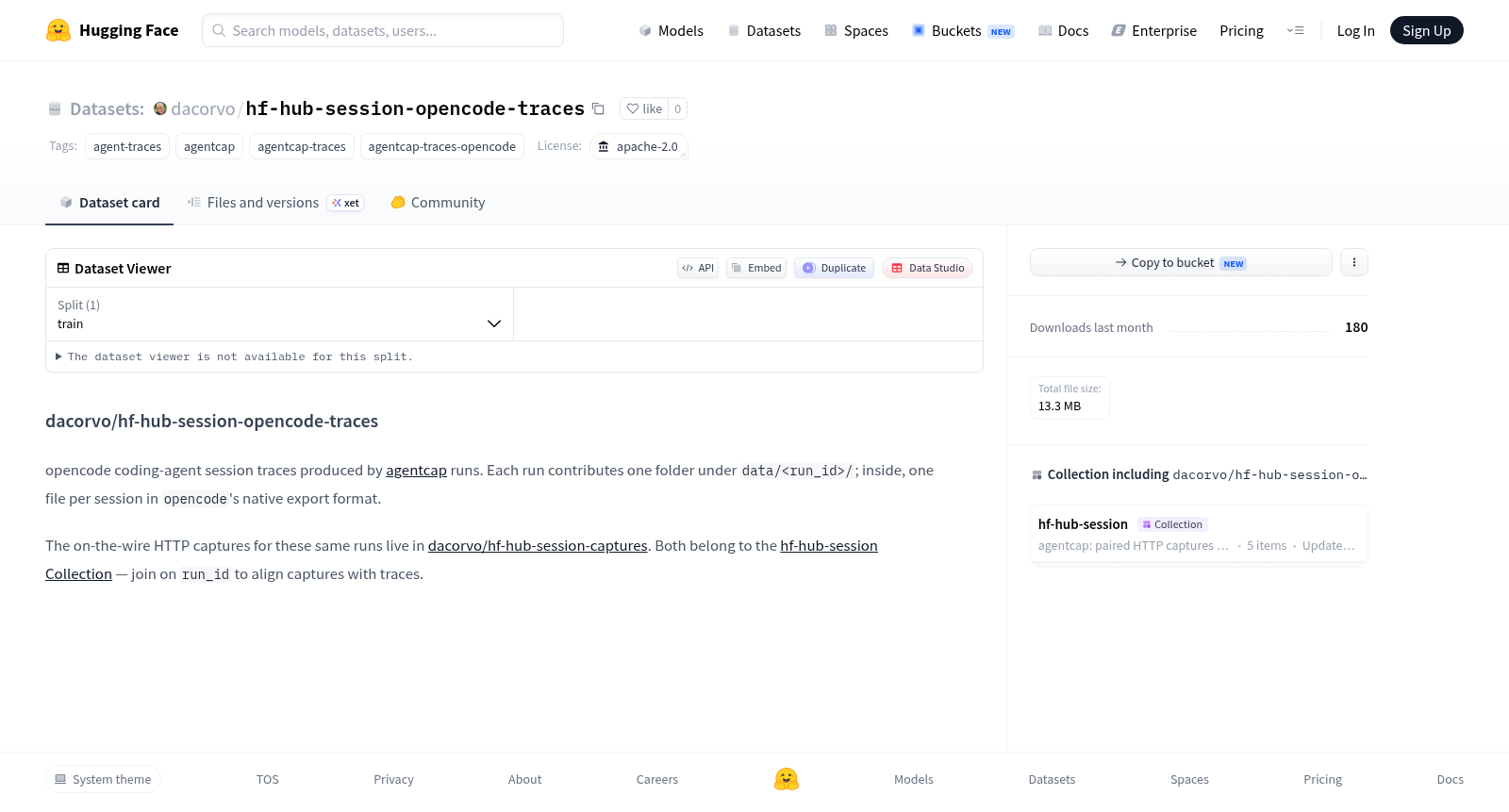Open the System theme selector
The width and height of the screenshot is (1509, 812).
(x=103, y=779)
